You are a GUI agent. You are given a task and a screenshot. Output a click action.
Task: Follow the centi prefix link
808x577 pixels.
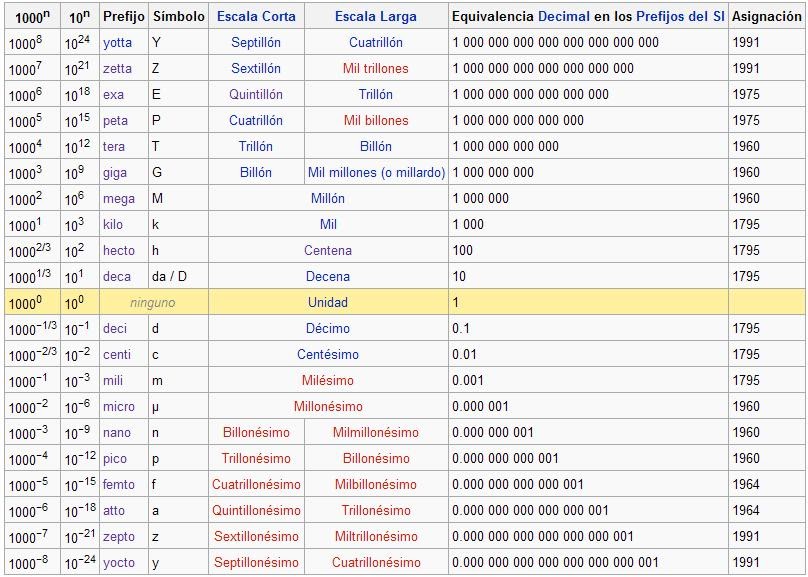pos(116,354)
